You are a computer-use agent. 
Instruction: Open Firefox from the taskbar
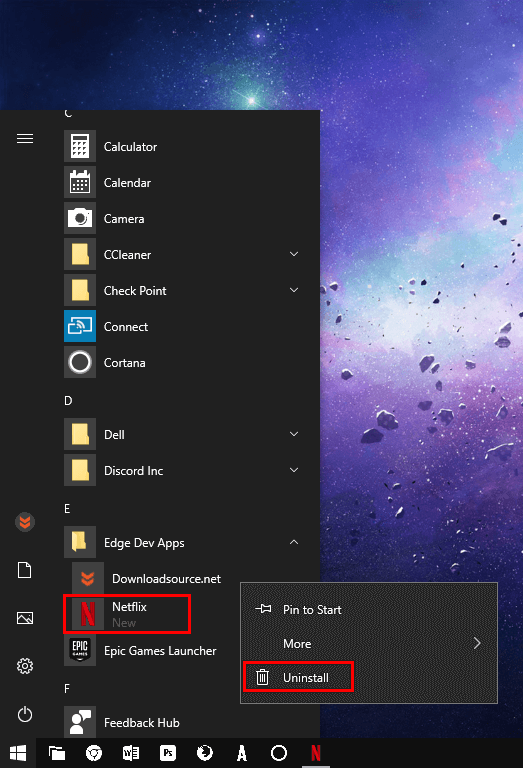click(205, 753)
